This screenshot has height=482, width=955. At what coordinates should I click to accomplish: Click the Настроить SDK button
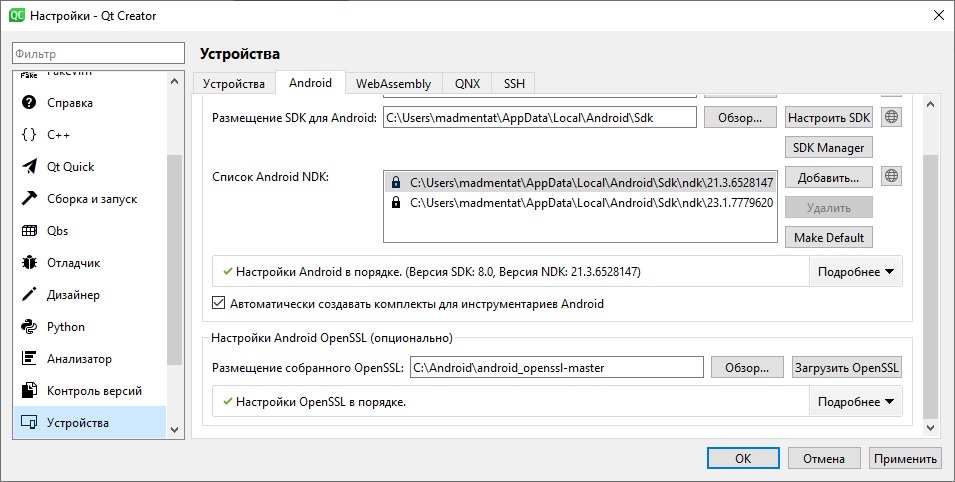pos(829,118)
